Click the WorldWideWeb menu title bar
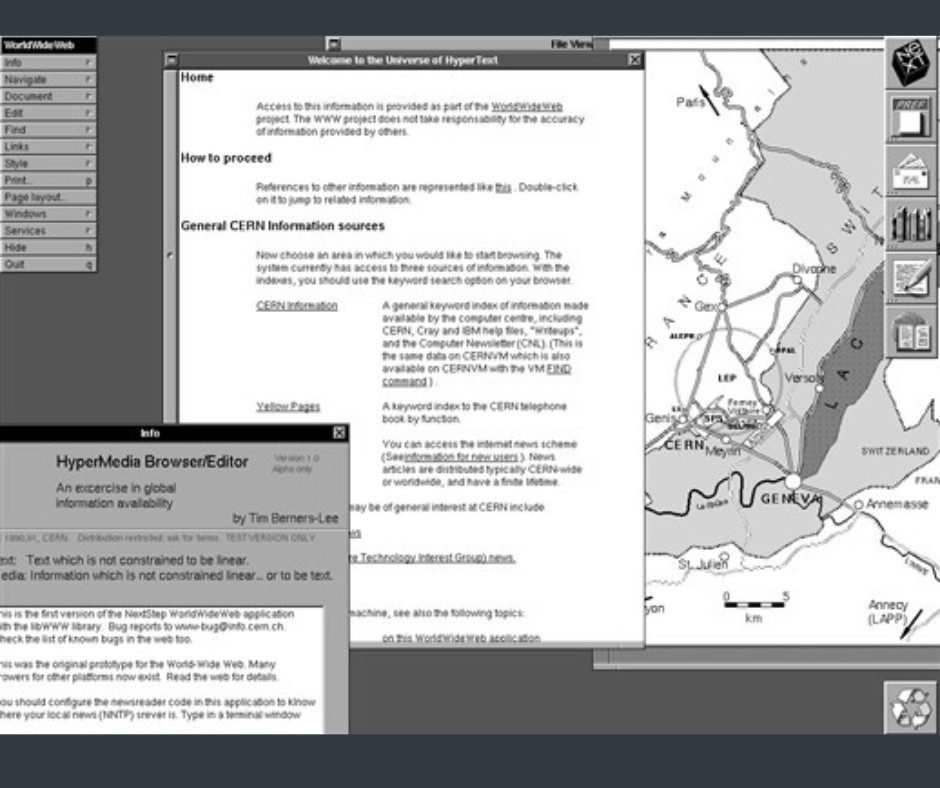 48,45
